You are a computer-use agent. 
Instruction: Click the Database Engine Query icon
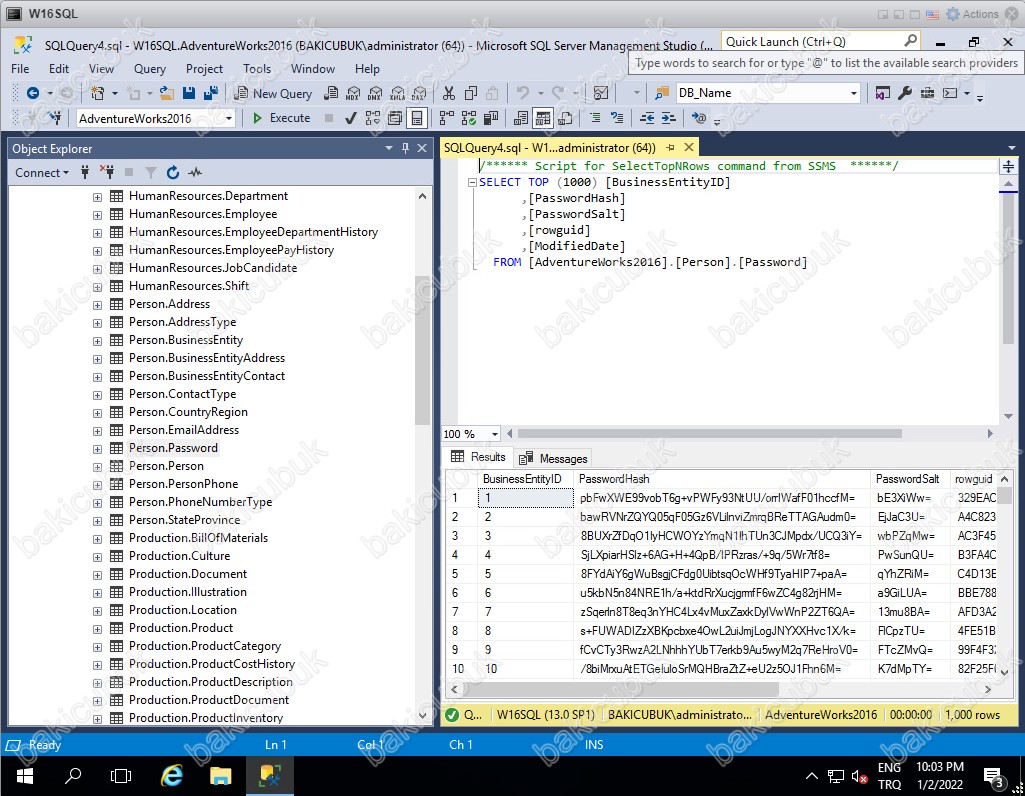[x=331, y=93]
